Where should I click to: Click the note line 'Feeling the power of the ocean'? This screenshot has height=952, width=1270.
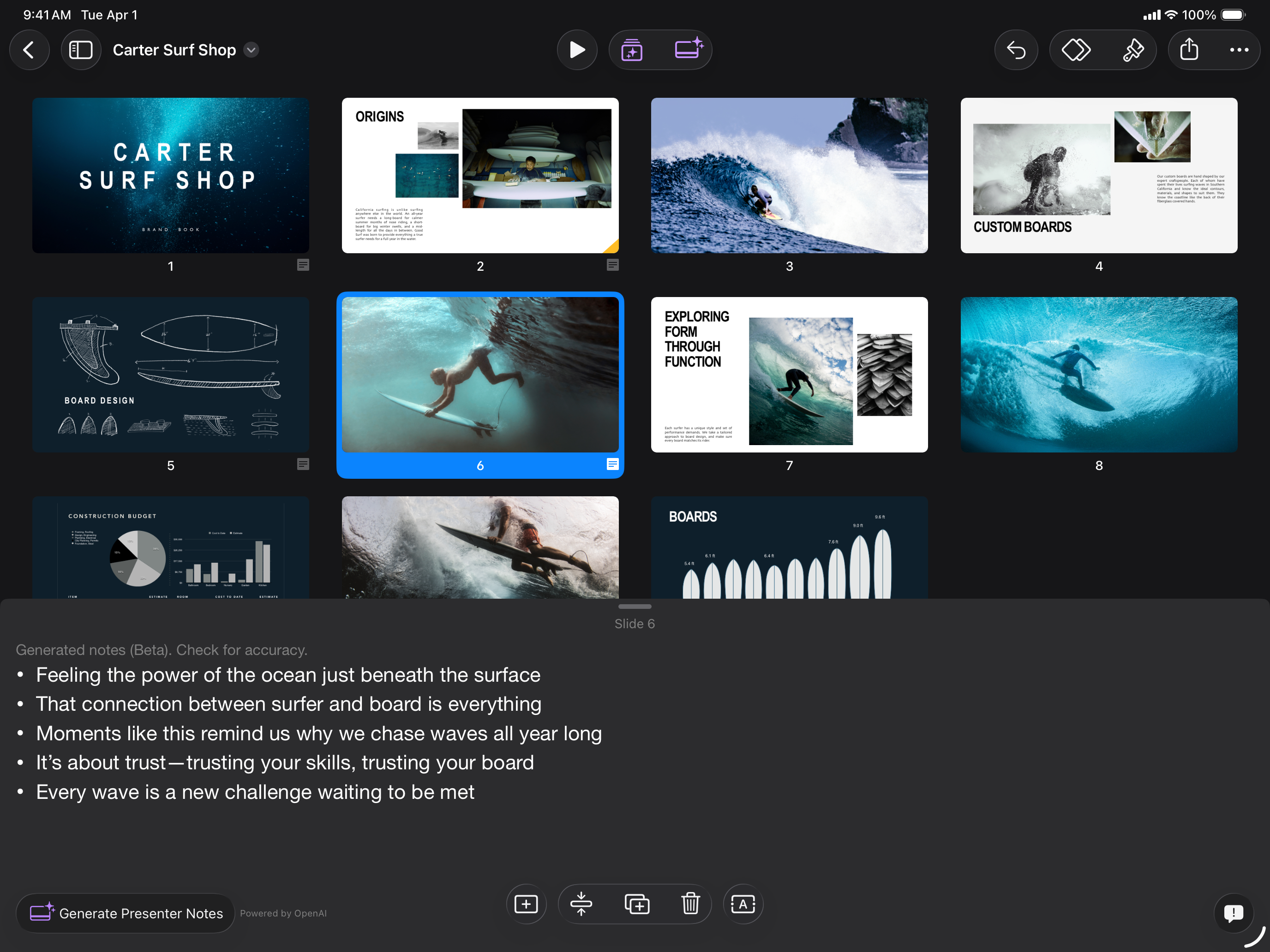tap(288, 675)
